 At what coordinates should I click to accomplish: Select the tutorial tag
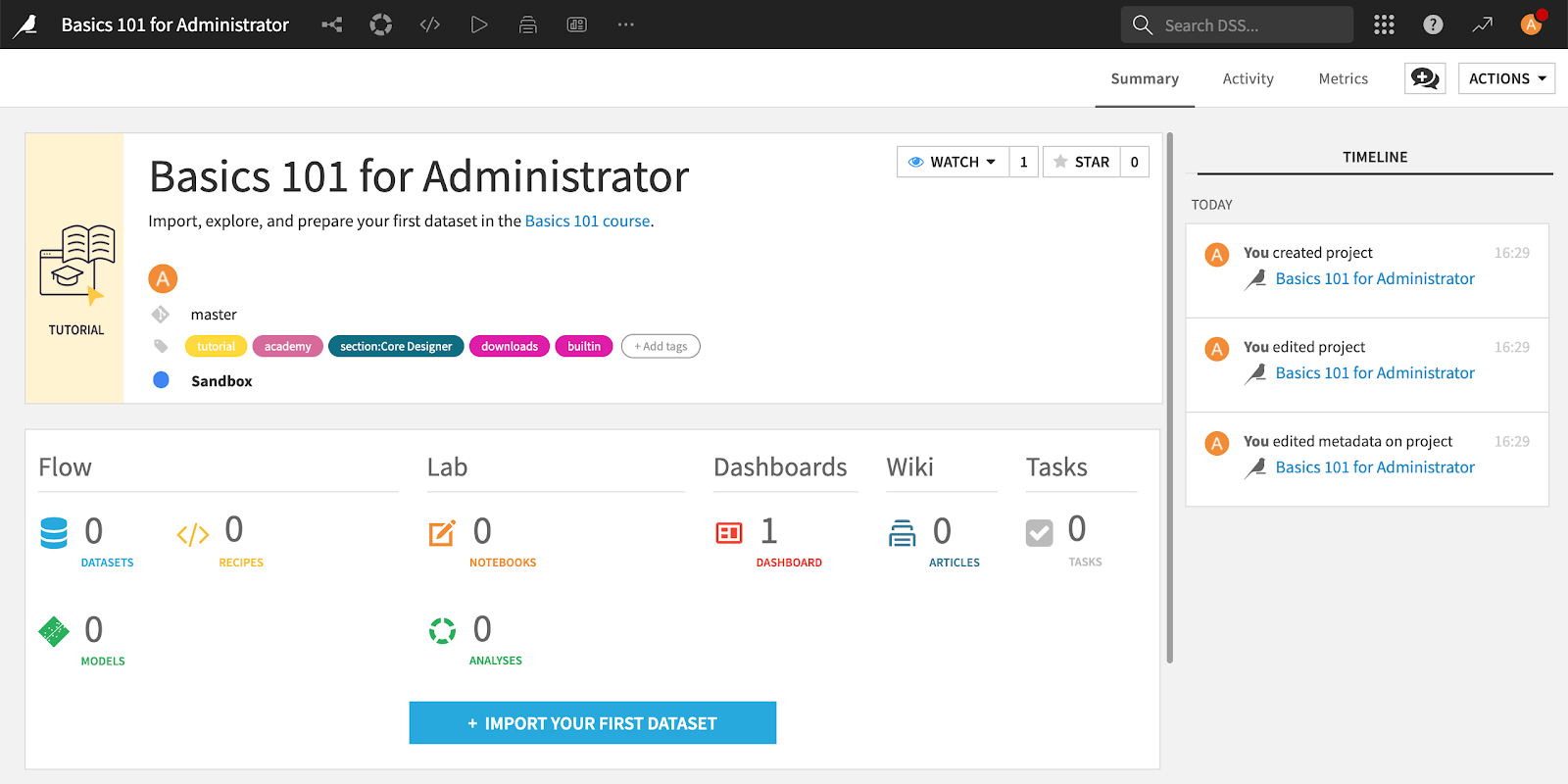point(216,346)
